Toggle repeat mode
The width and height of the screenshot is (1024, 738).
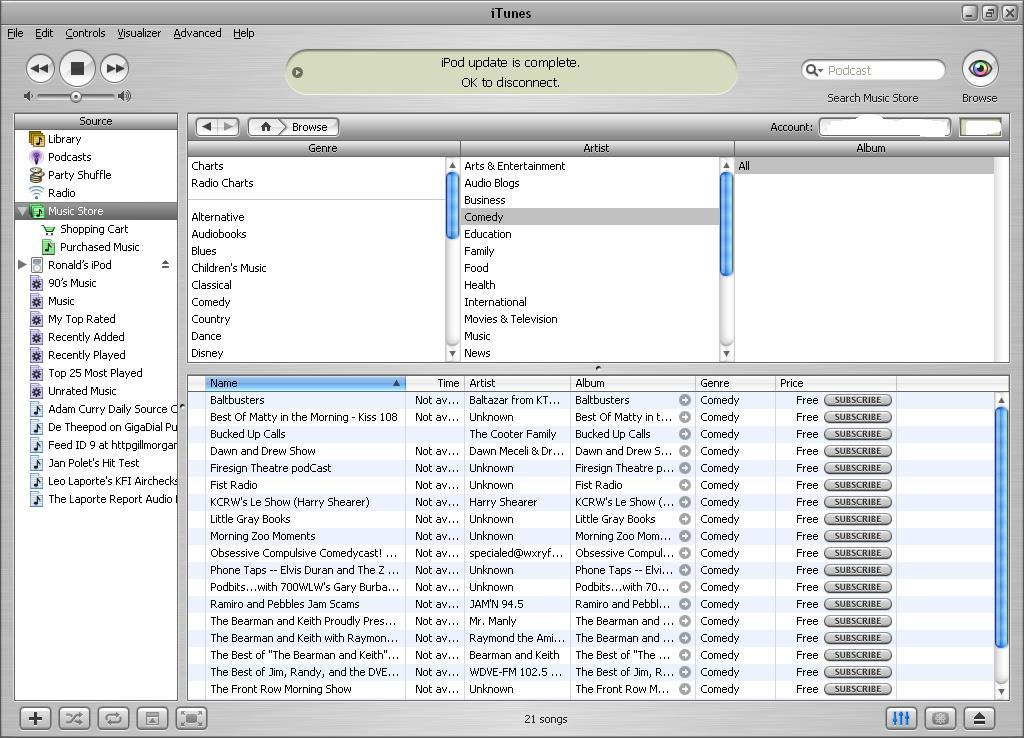click(x=113, y=718)
